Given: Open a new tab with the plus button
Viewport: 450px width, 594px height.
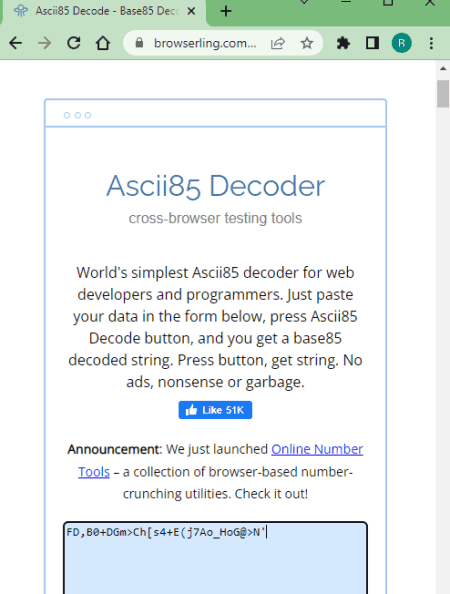Looking at the screenshot, I should (x=226, y=11).
